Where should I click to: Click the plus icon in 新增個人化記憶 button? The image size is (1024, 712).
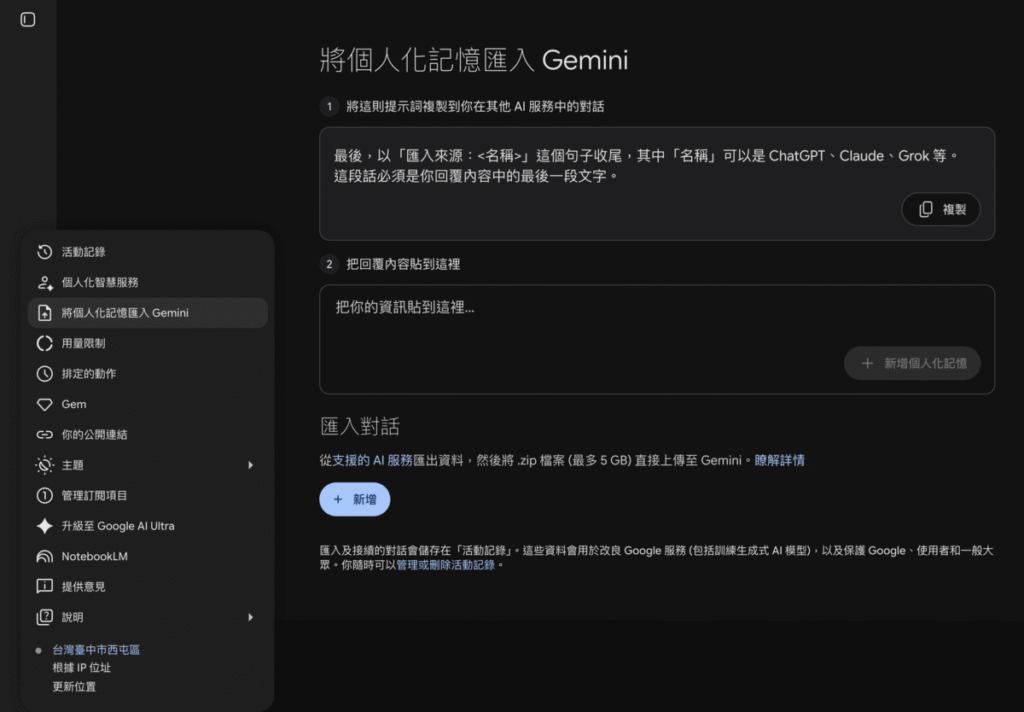867,363
